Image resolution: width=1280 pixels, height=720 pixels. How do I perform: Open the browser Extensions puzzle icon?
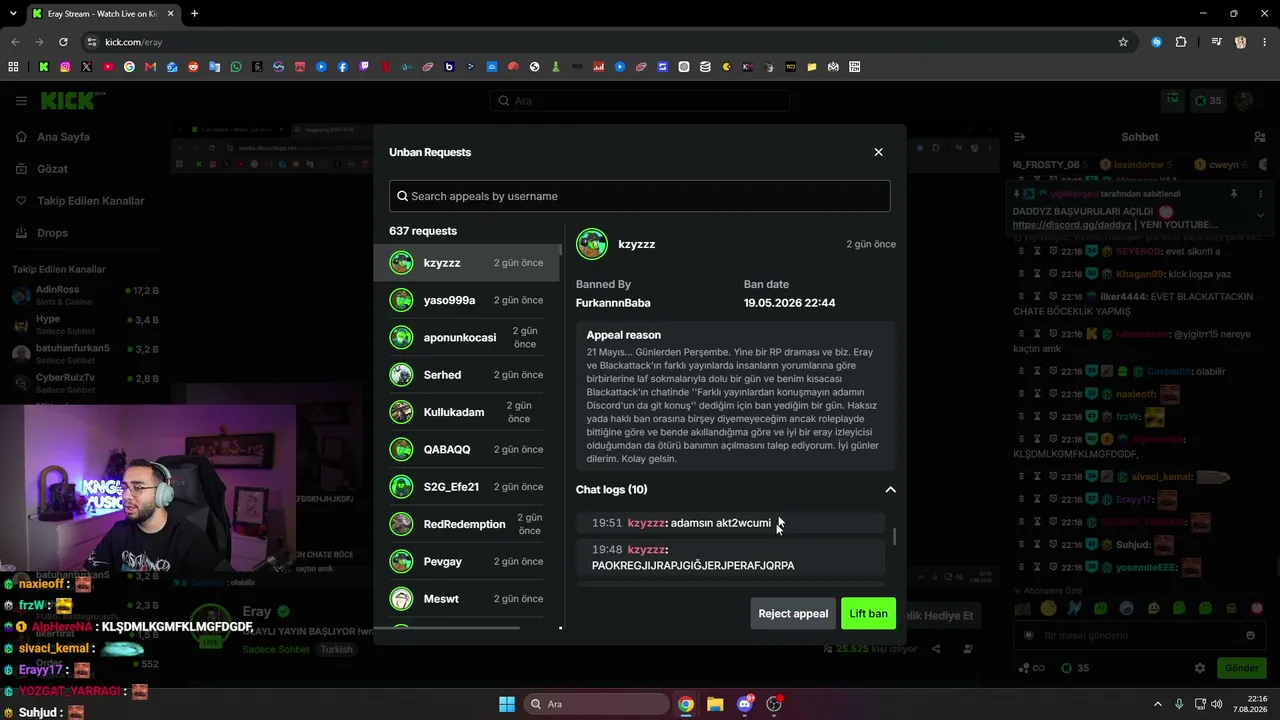(1181, 42)
